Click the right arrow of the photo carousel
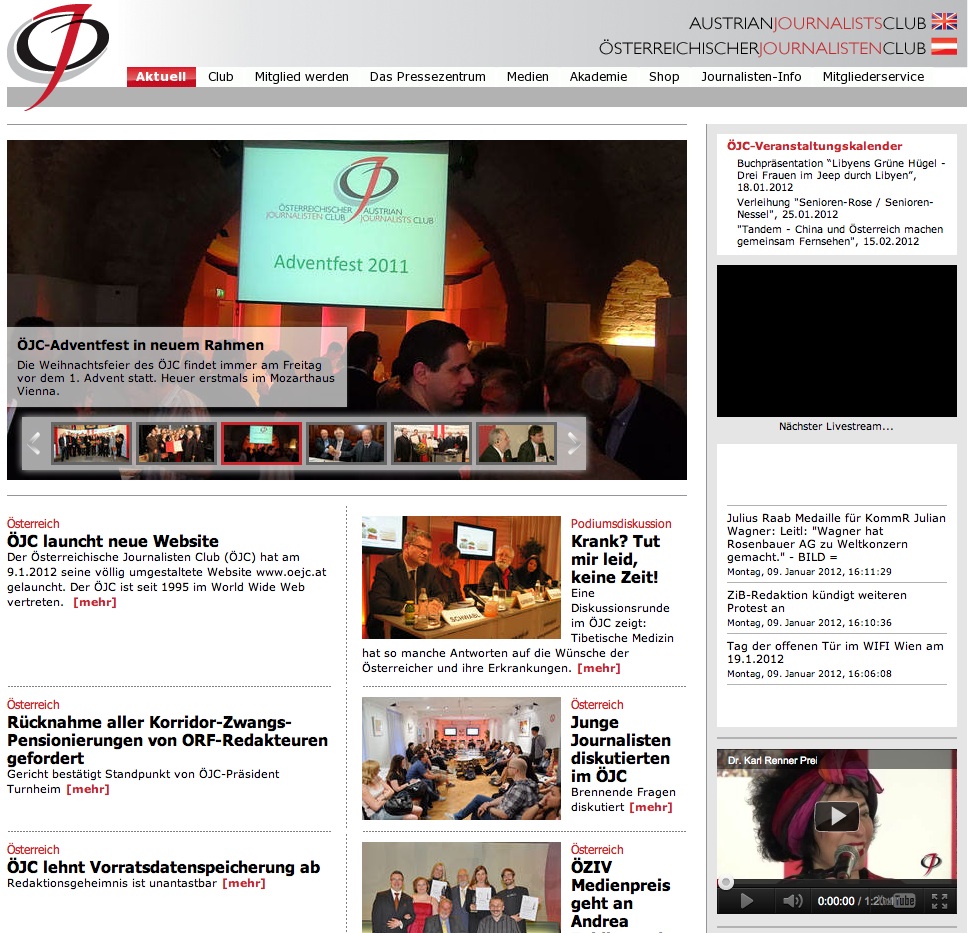 coord(572,443)
